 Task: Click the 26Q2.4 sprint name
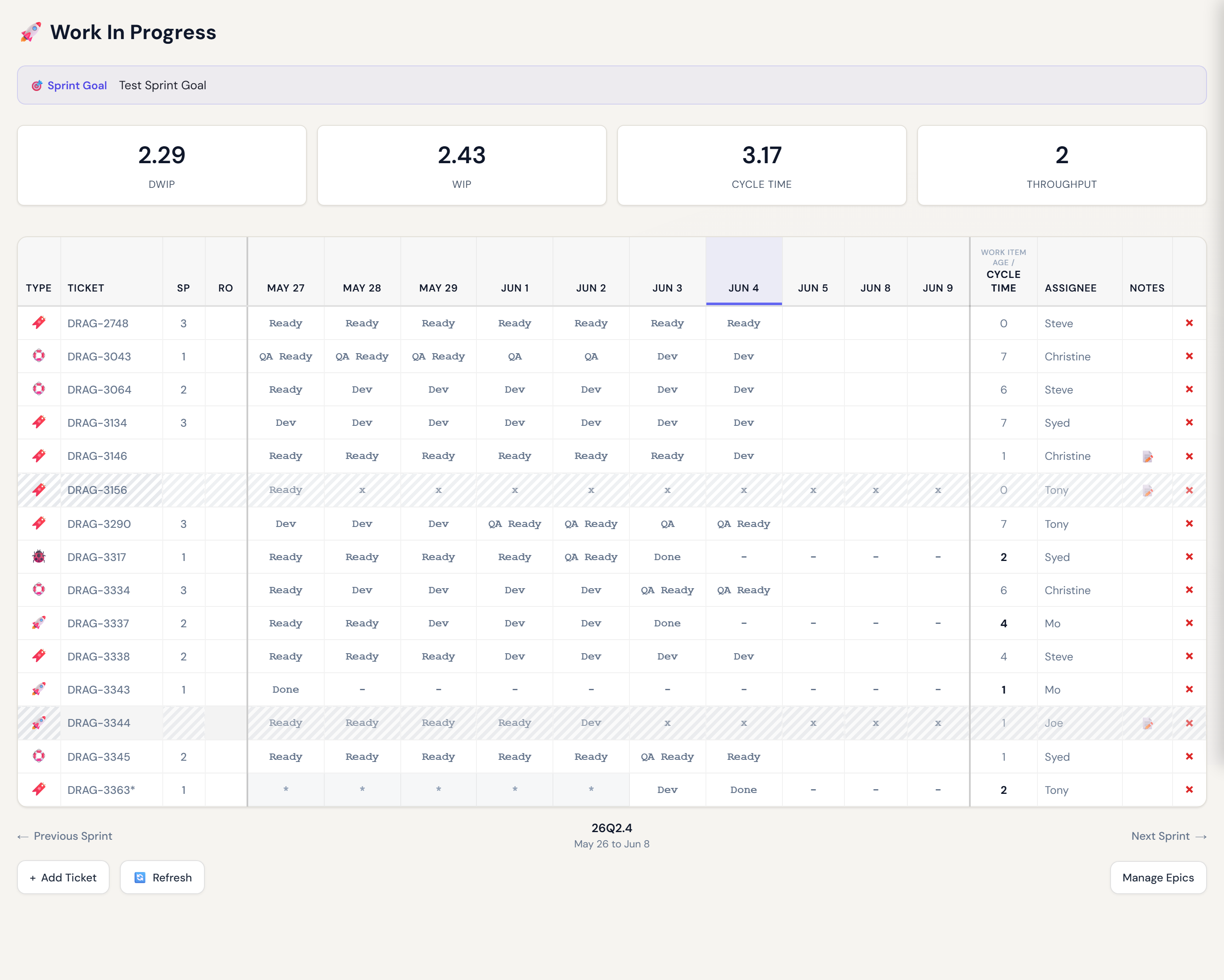pos(612,828)
